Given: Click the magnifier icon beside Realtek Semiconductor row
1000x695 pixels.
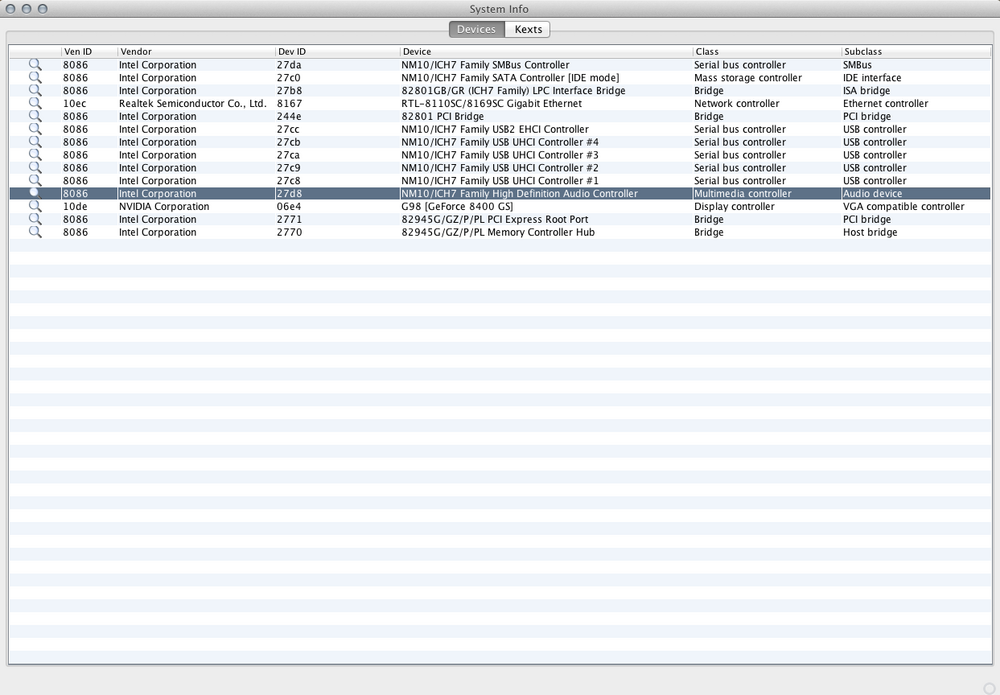Looking at the screenshot, I should point(35,103).
